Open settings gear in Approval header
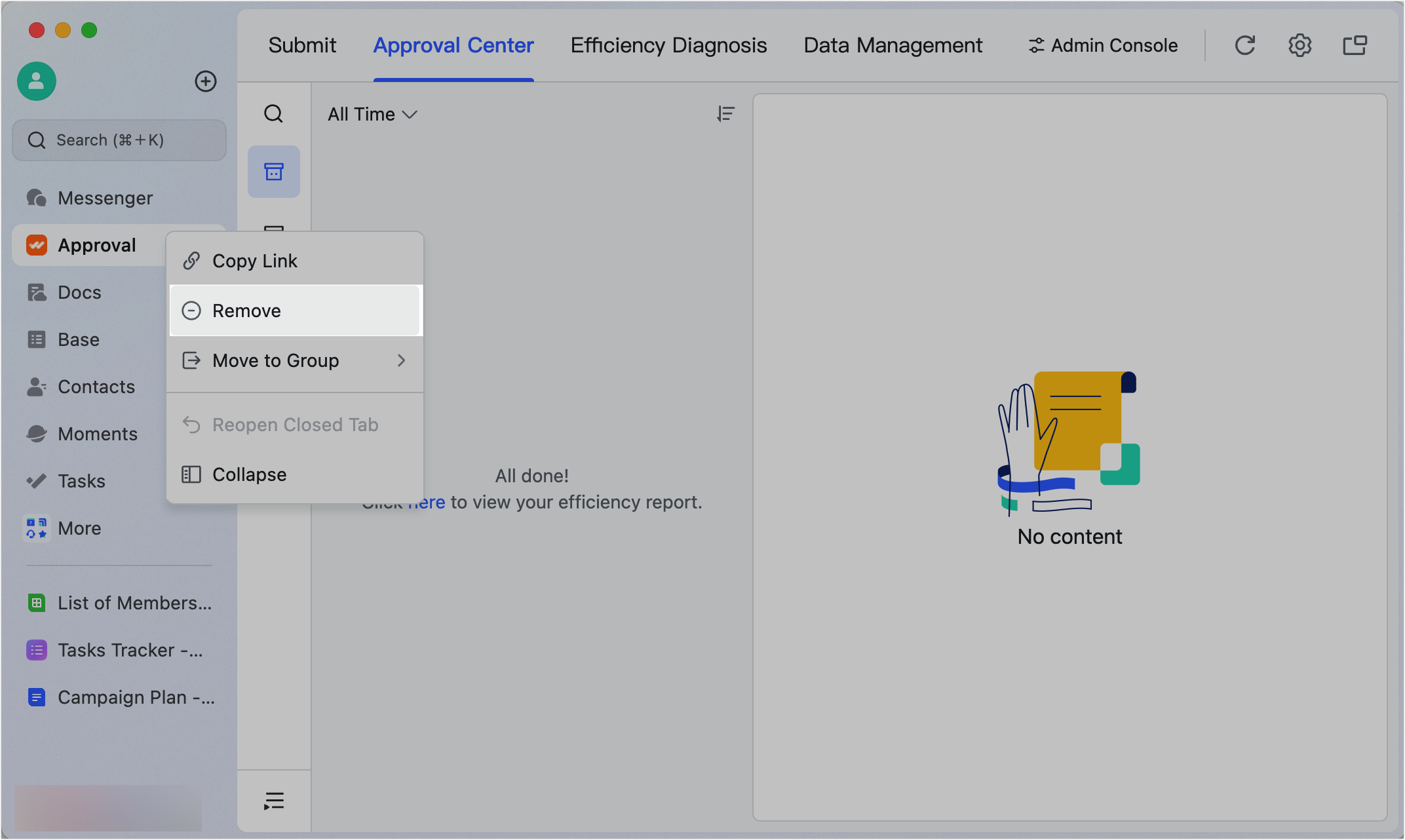The width and height of the screenshot is (1405, 840). point(1299,45)
